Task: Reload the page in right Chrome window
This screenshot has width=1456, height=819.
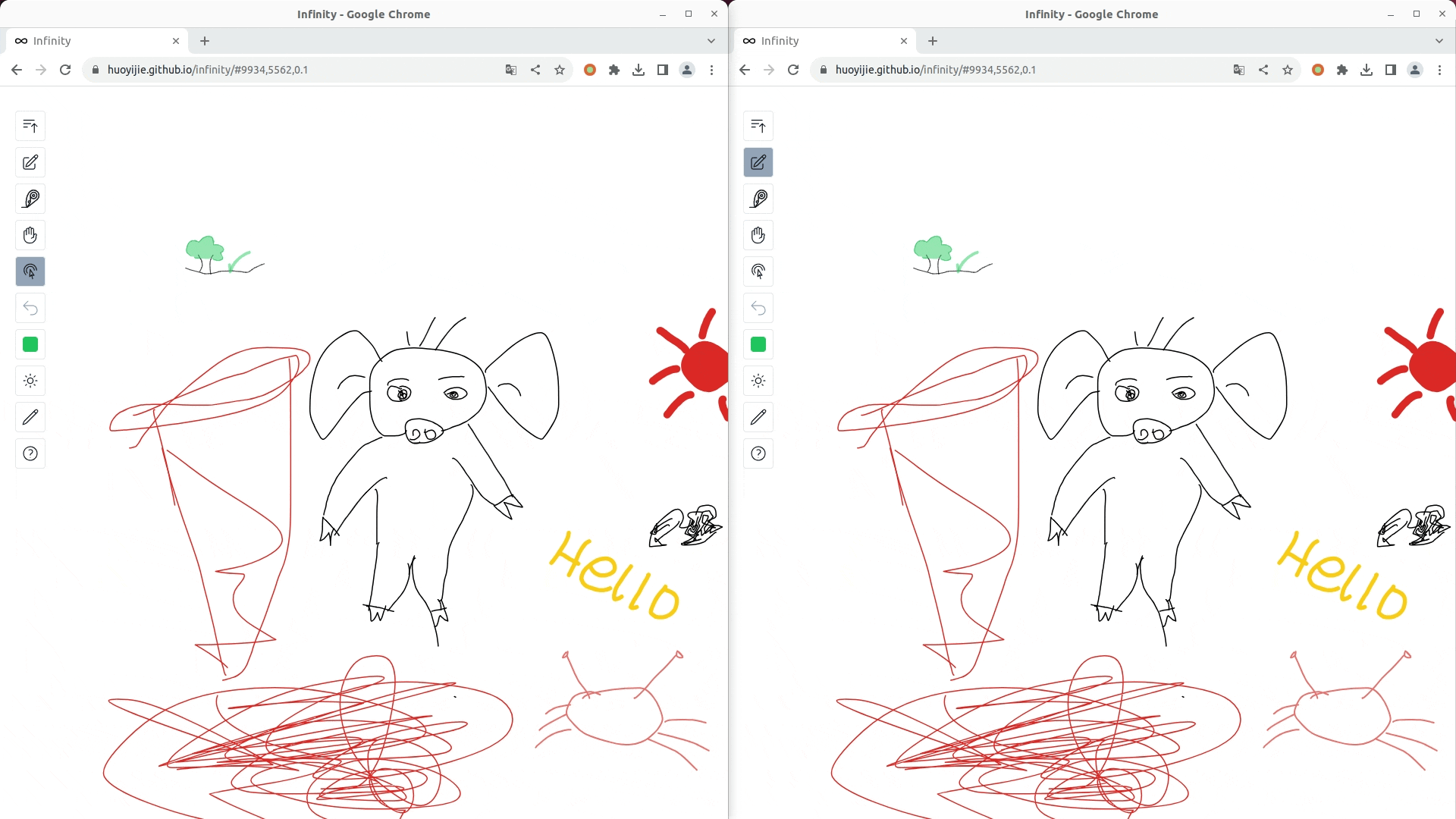Action: pos(793,70)
